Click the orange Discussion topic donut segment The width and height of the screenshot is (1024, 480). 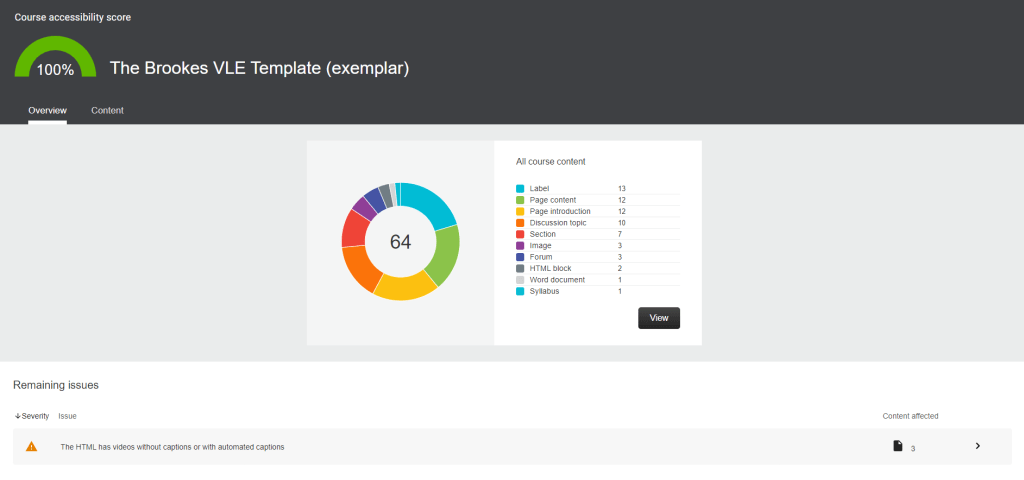(361, 266)
